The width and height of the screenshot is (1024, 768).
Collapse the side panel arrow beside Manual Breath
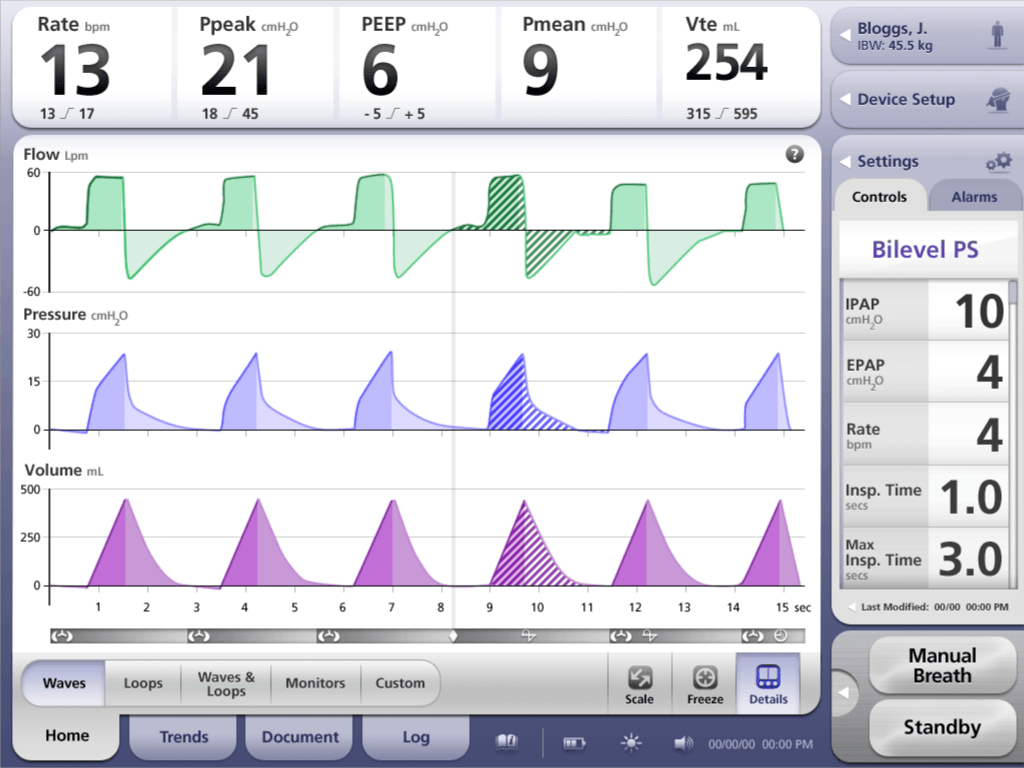click(845, 692)
